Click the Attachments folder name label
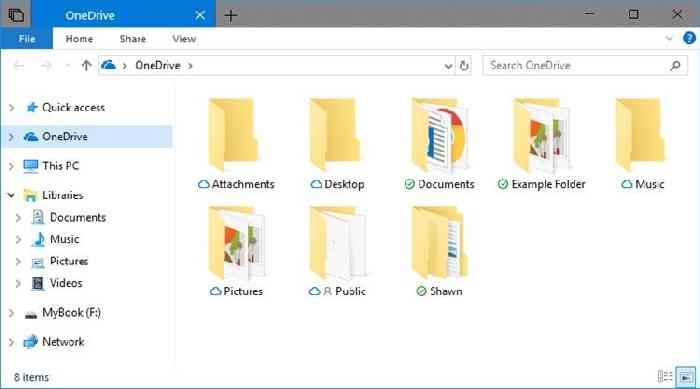Image resolution: width=700 pixels, height=389 pixels. (x=243, y=184)
